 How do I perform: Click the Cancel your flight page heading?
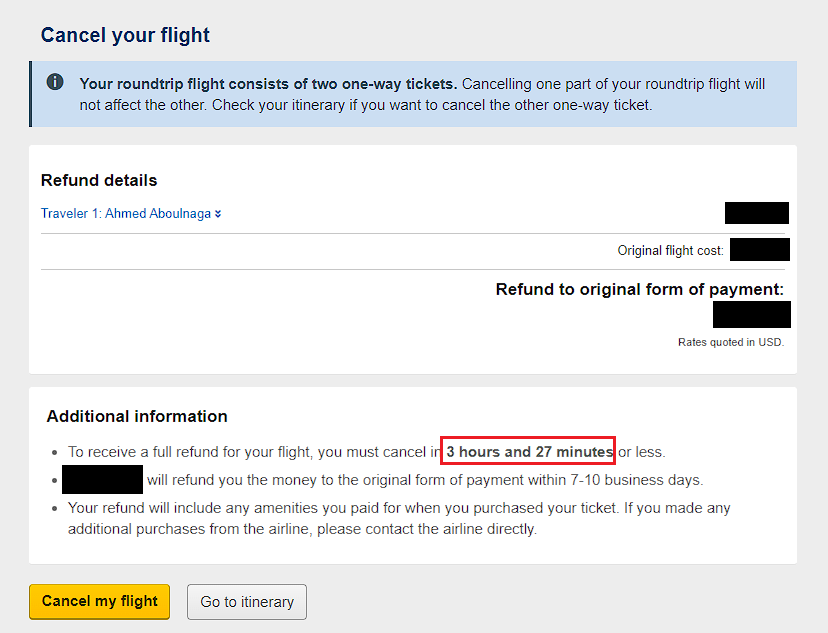click(125, 36)
